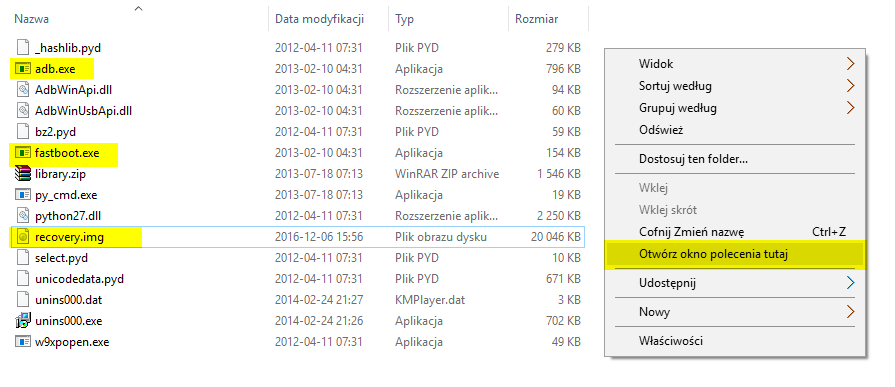Expand the Udostępnij submenu arrow
This screenshot has height=387, width=895.
tap(850, 283)
